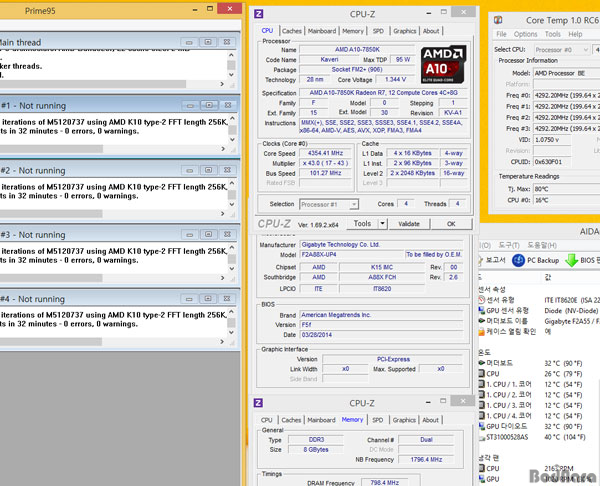Viewport: 600px width, 486px height.
Task: Open the About tab in top CPU-Z
Action: point(431,31)
